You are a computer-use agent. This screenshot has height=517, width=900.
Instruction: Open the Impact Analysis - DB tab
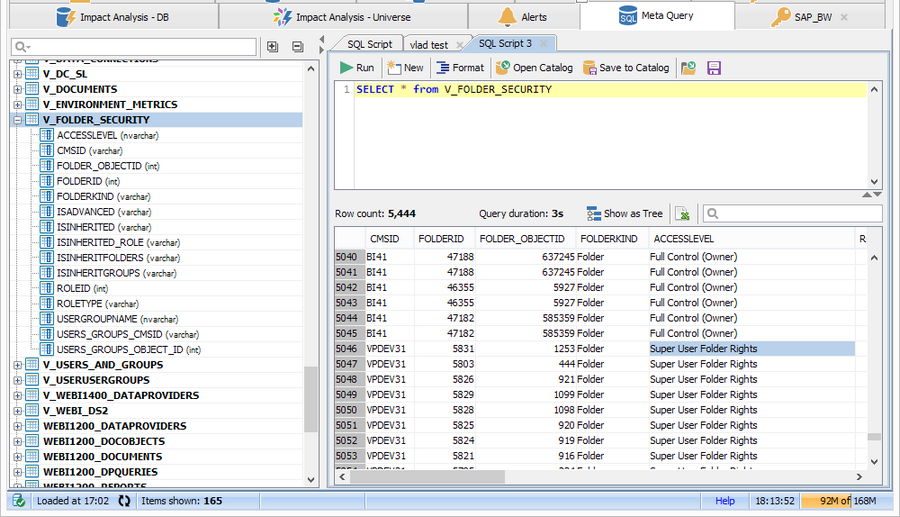coord(114,17)
